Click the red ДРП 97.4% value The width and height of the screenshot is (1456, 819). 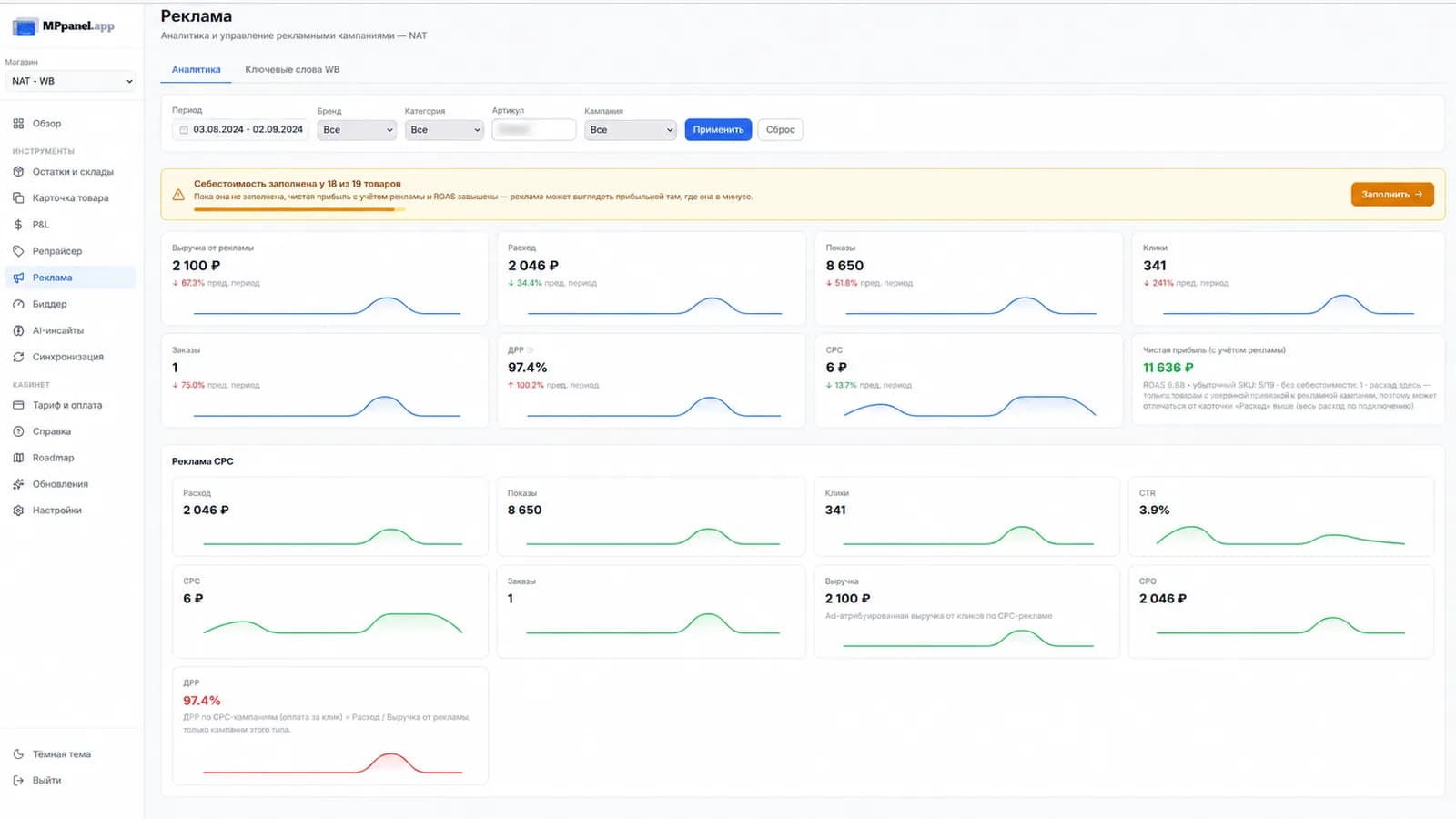tap(202, 701)
